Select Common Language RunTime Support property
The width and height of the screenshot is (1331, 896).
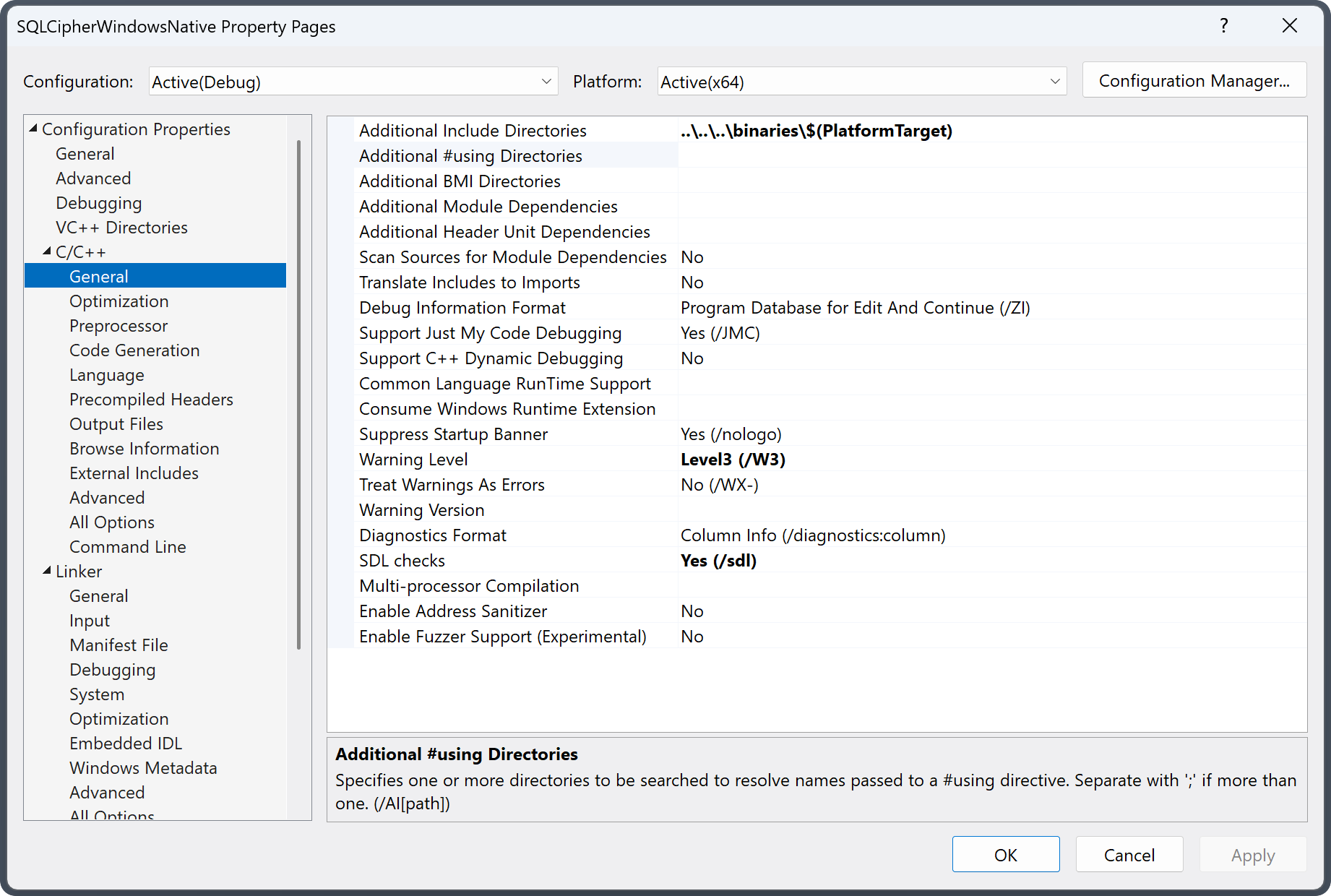[504, 384]
